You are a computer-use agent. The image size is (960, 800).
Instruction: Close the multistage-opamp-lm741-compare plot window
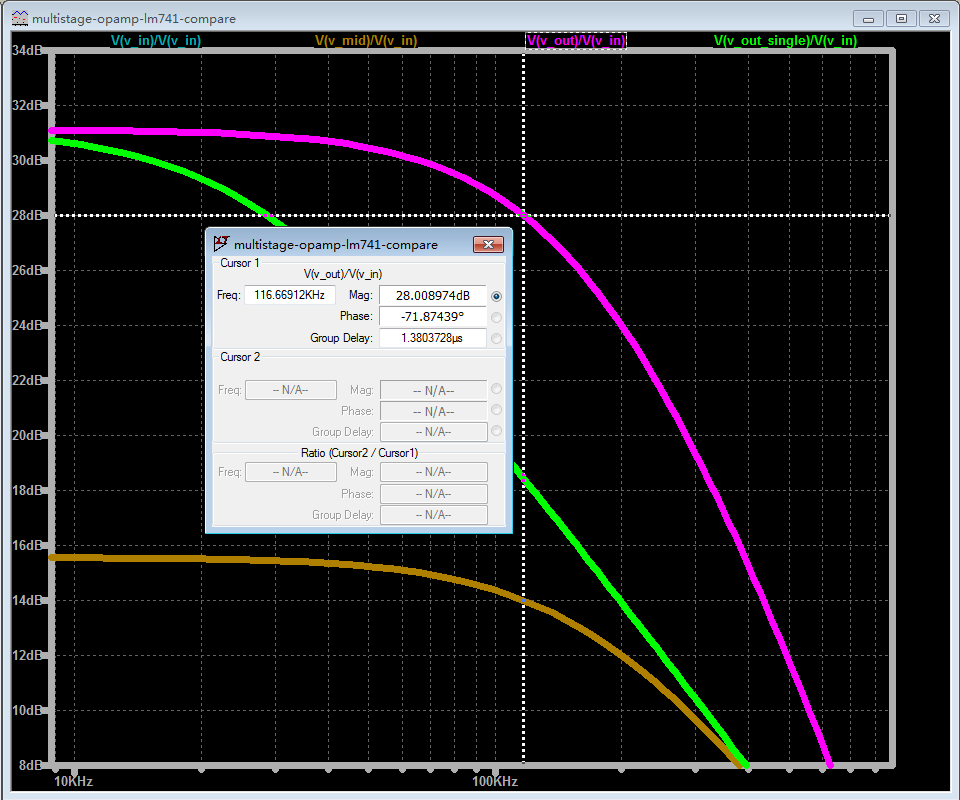pyautogui.click(x=933, y=18)
